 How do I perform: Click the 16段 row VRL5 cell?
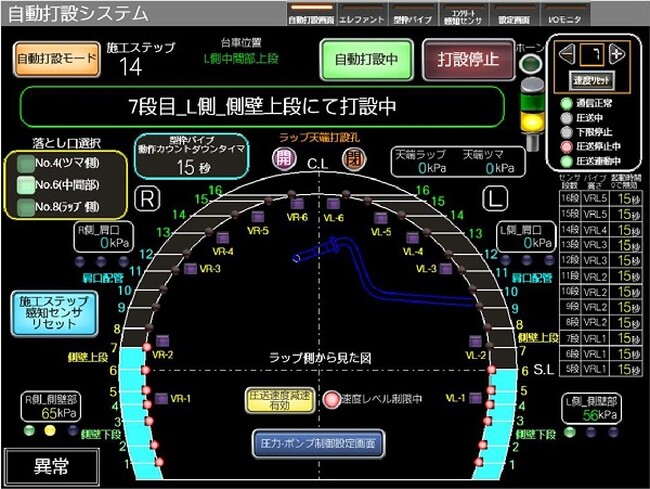point(595,198)
